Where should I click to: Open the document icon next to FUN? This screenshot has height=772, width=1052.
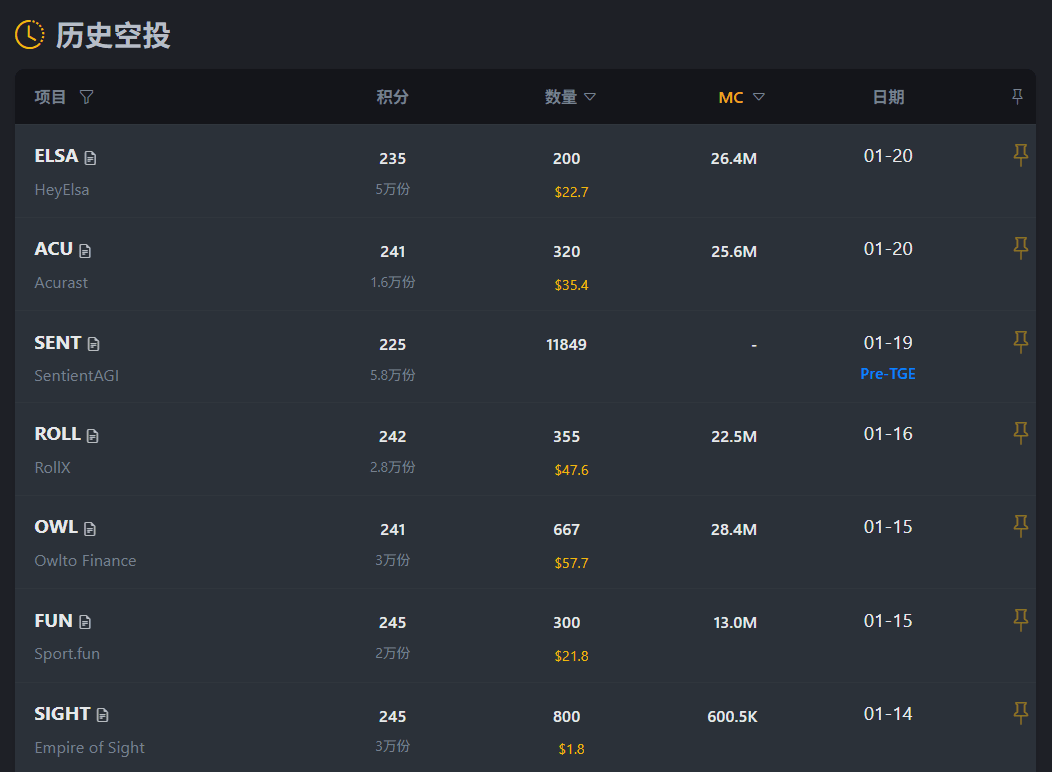coord(85,622)
